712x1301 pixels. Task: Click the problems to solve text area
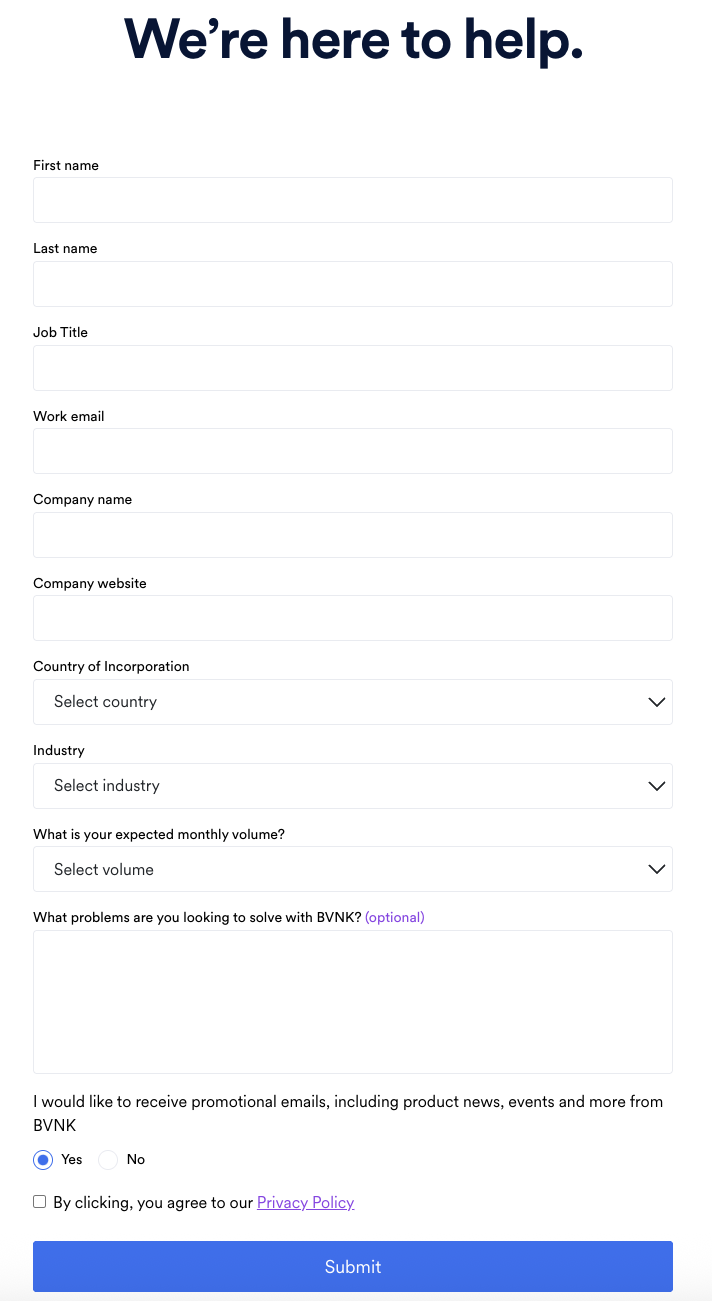coord(352,1002)
